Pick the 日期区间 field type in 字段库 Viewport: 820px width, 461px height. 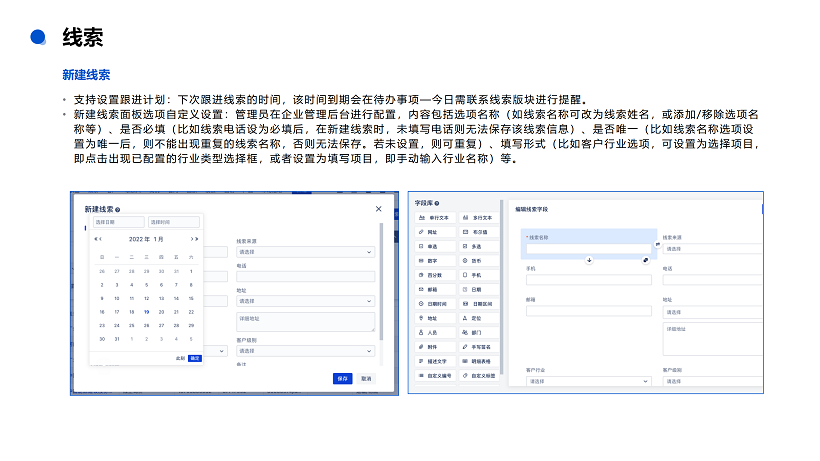[x=479, y=304]
